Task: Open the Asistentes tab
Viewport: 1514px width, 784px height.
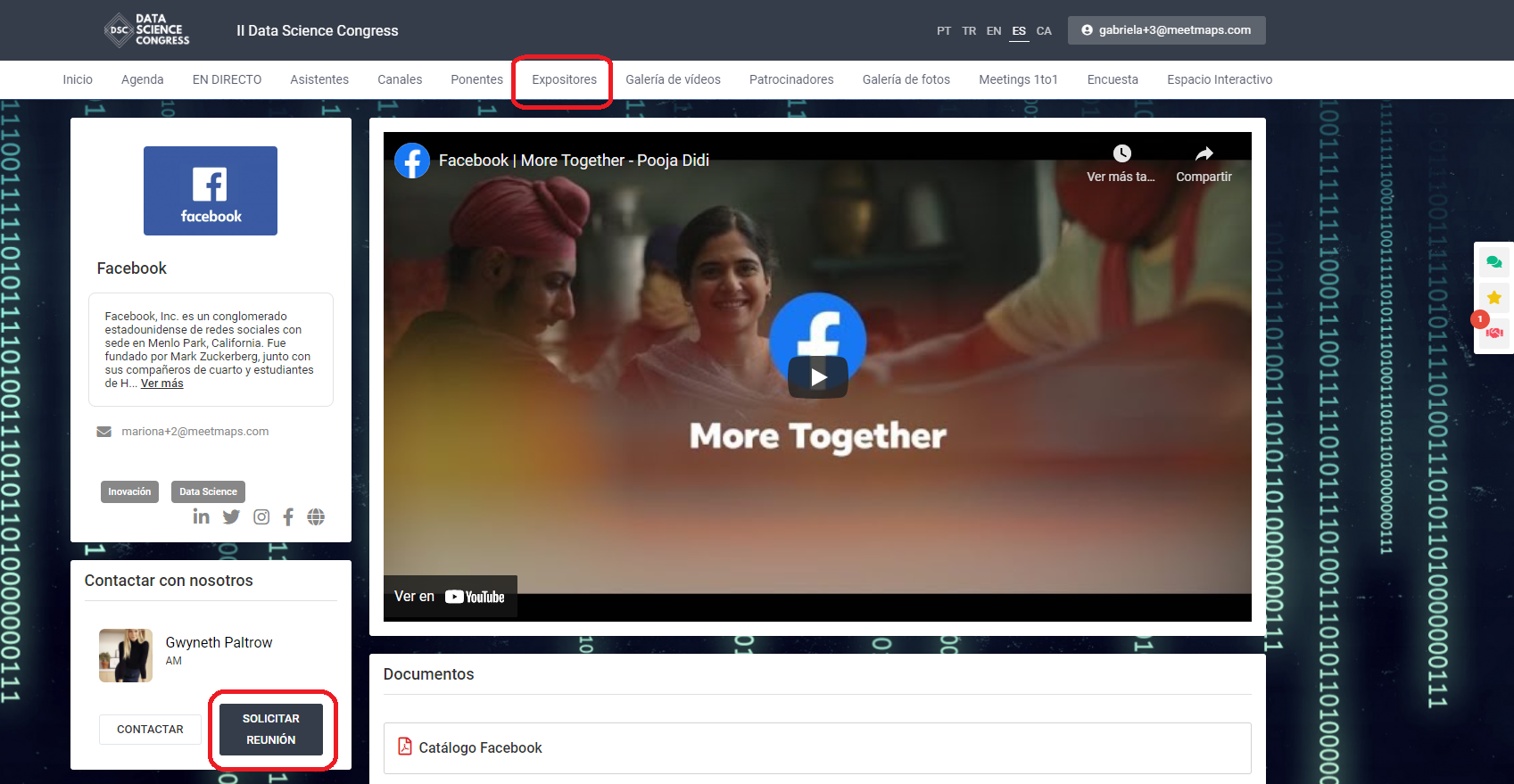Action: (319, 79)
